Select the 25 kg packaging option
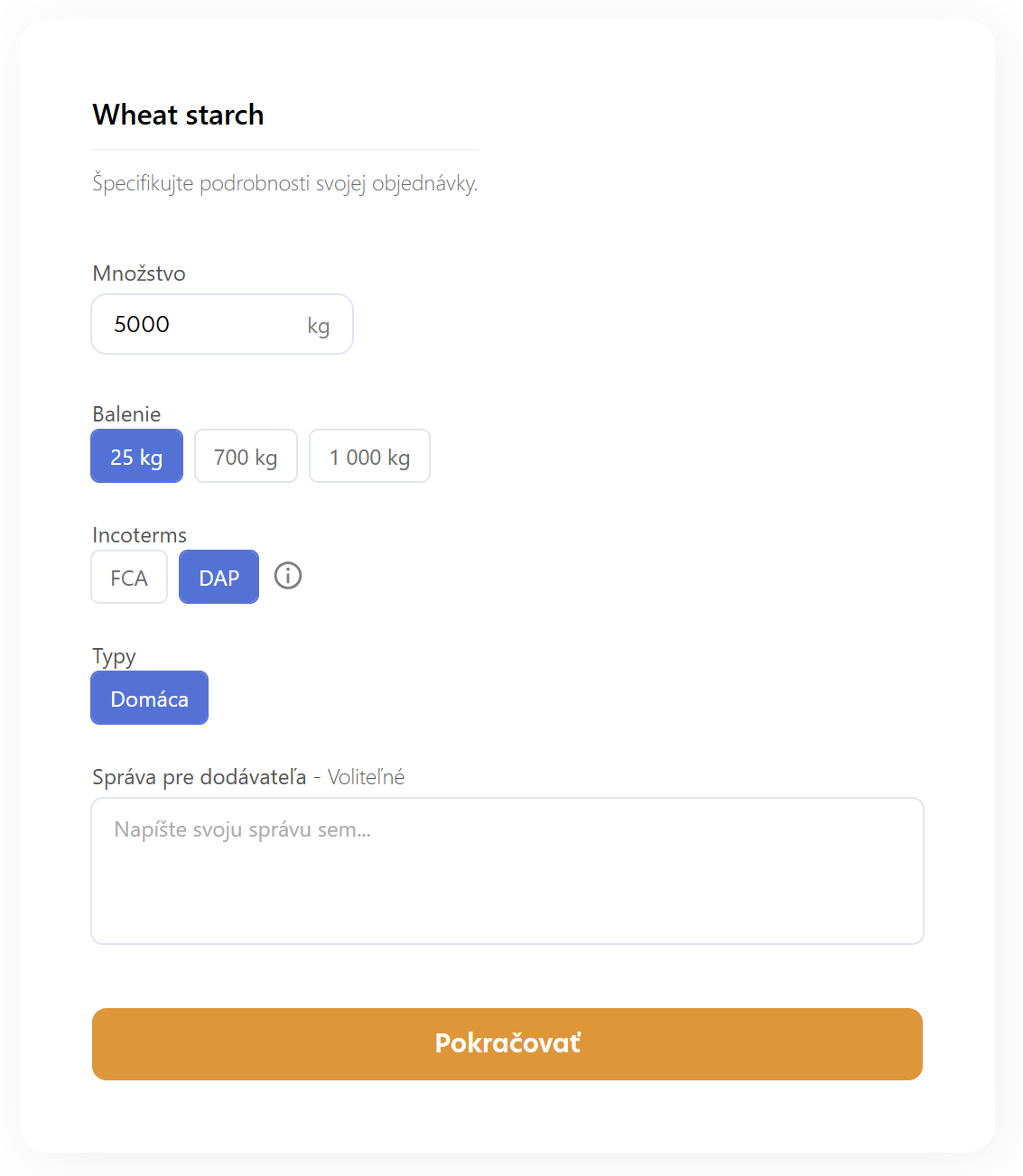The height and width of the screenshot is (1176, 1023). click(136, 457)
